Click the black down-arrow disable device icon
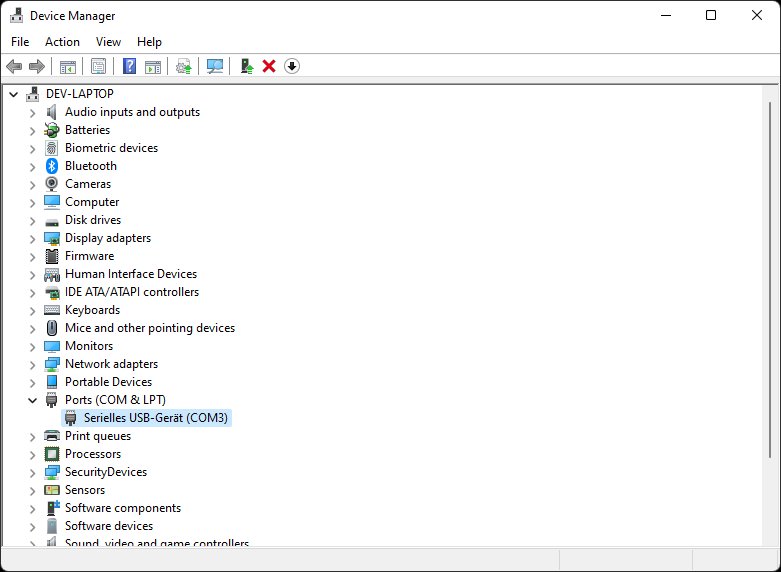The width and height of the screenshot is (781, 572). 292,66
